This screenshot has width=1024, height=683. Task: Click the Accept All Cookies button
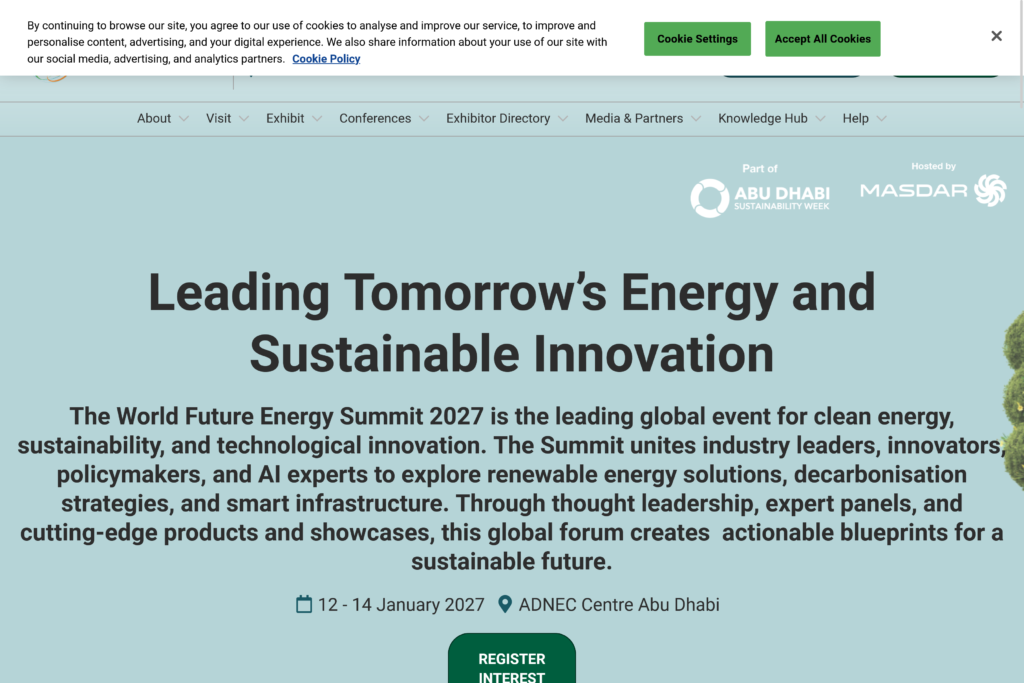point(822,39)
